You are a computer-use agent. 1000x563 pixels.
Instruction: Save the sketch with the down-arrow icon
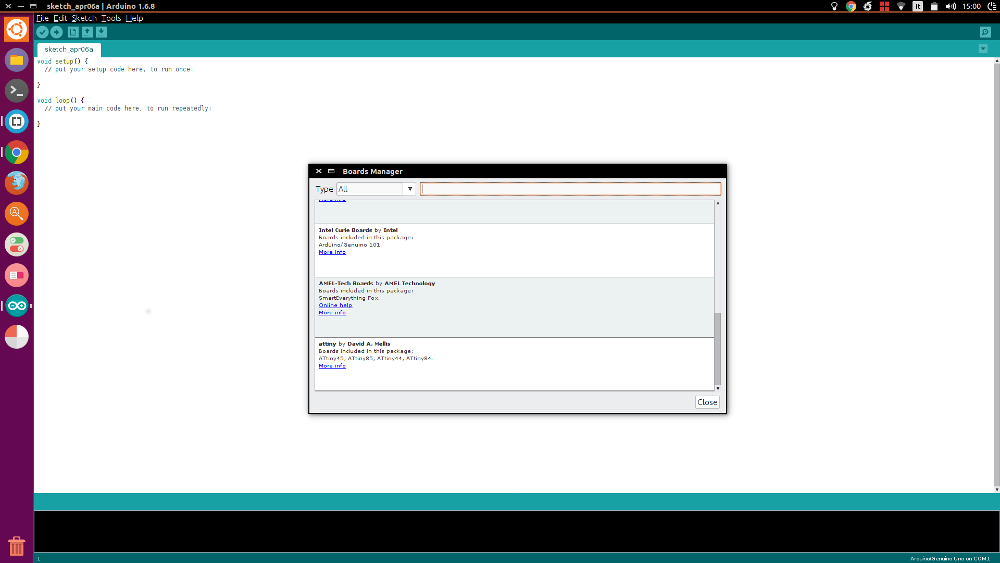click(101, 32)
